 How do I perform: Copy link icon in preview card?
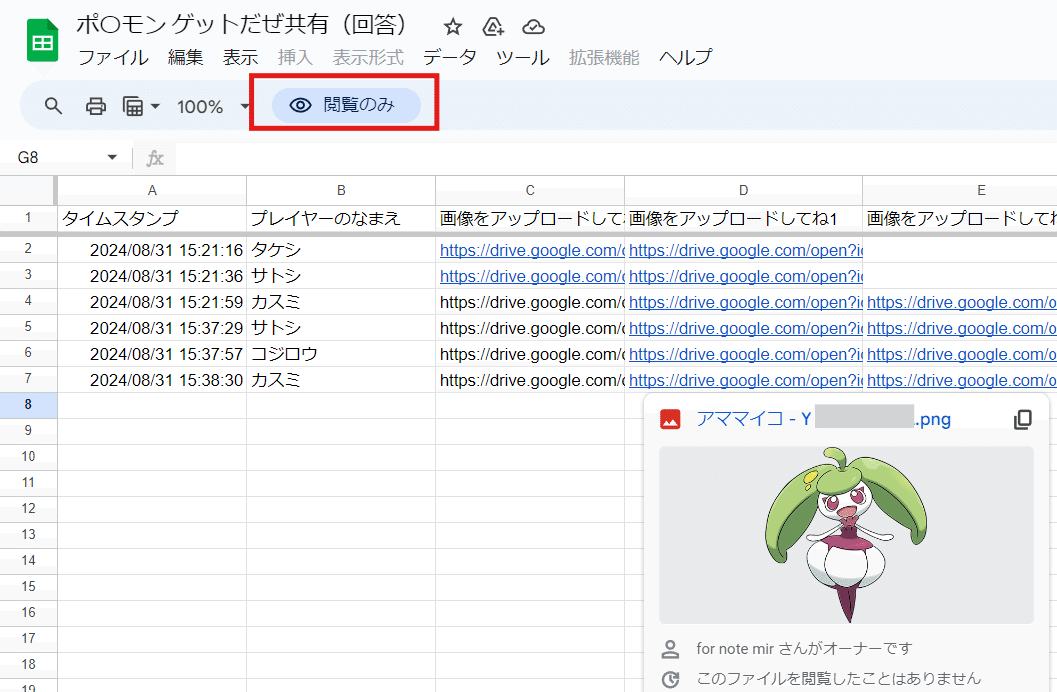coord(1023,419)
